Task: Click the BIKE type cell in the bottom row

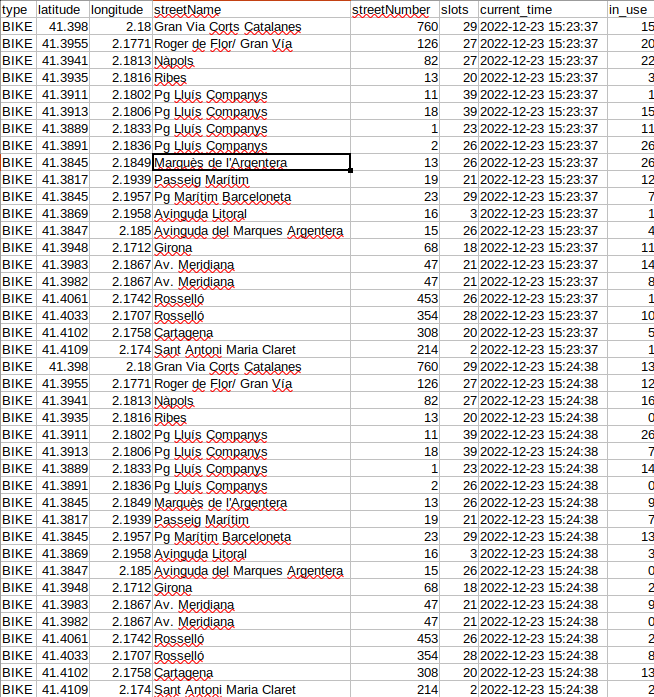Action: pyautogui.click(x=17, y=690)
